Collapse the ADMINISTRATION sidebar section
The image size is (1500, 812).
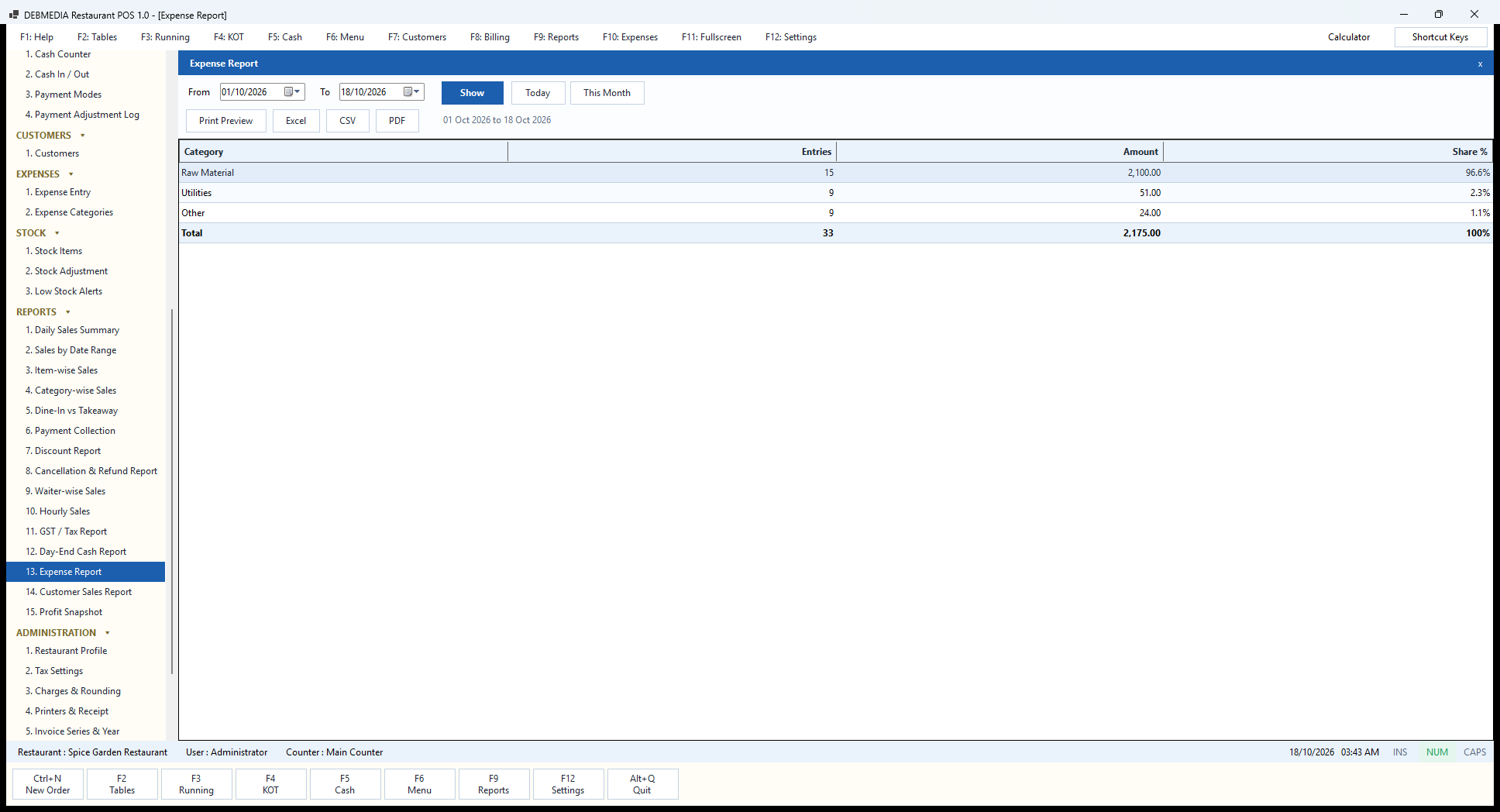tap(108, 633)
